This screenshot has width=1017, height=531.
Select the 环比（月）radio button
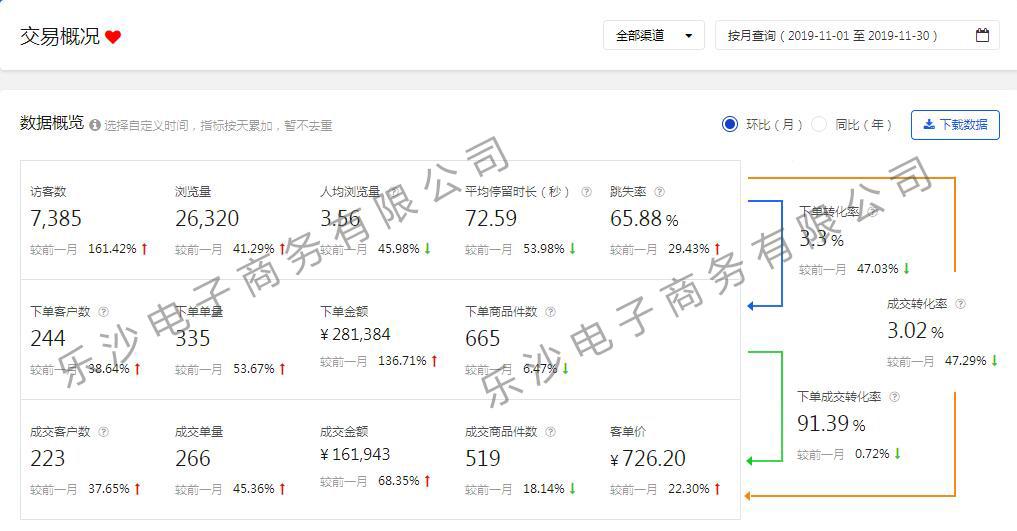click(x=730, y=125)
